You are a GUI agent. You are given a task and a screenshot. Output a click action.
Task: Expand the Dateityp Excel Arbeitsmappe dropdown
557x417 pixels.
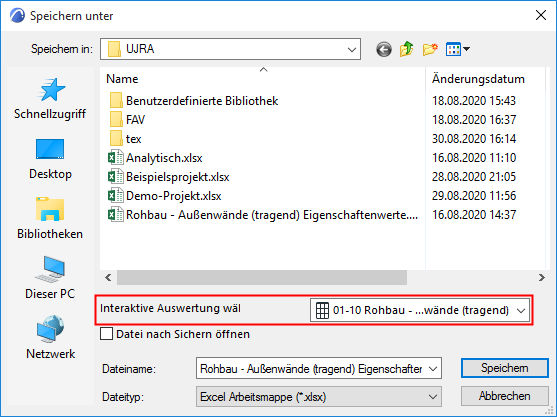coord(319,397)
